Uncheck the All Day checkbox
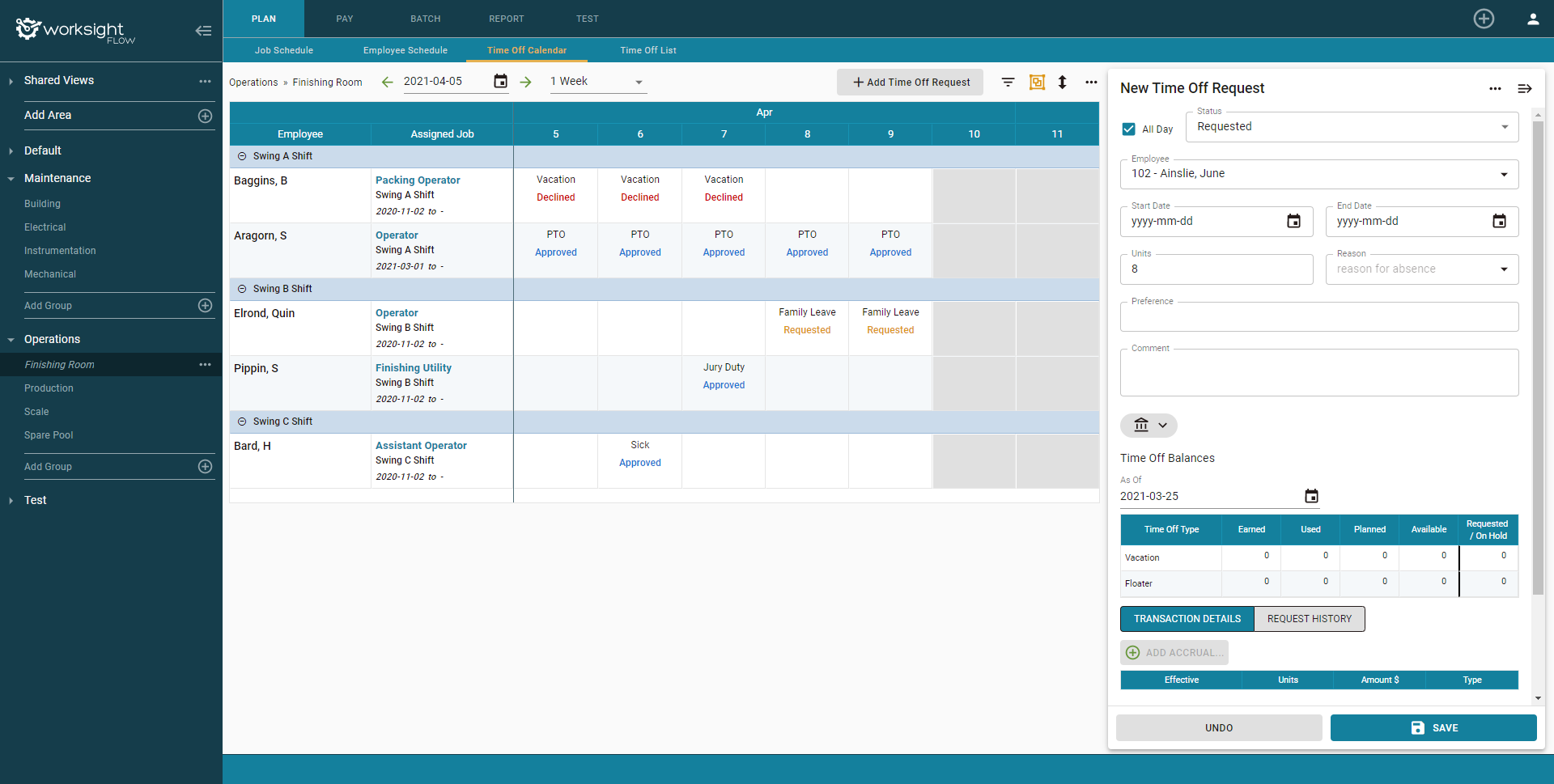The image size is (1554, 784). click(1128, 129)
